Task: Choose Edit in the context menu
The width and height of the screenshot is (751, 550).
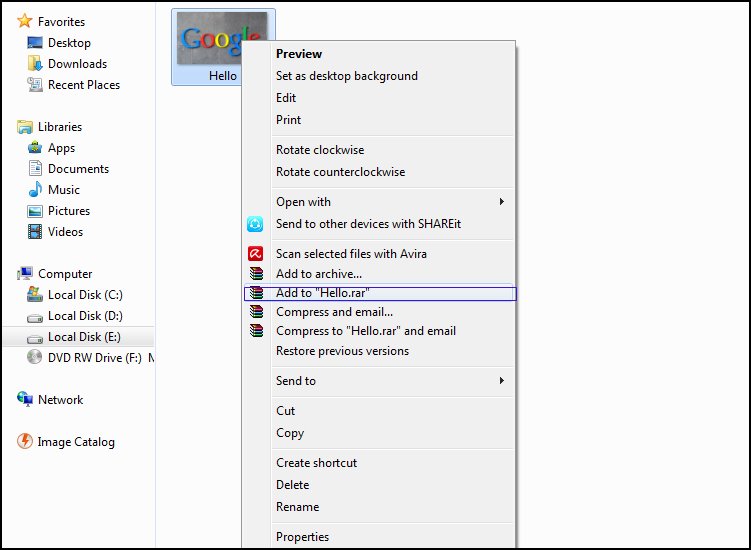Action: pos(378,98)
